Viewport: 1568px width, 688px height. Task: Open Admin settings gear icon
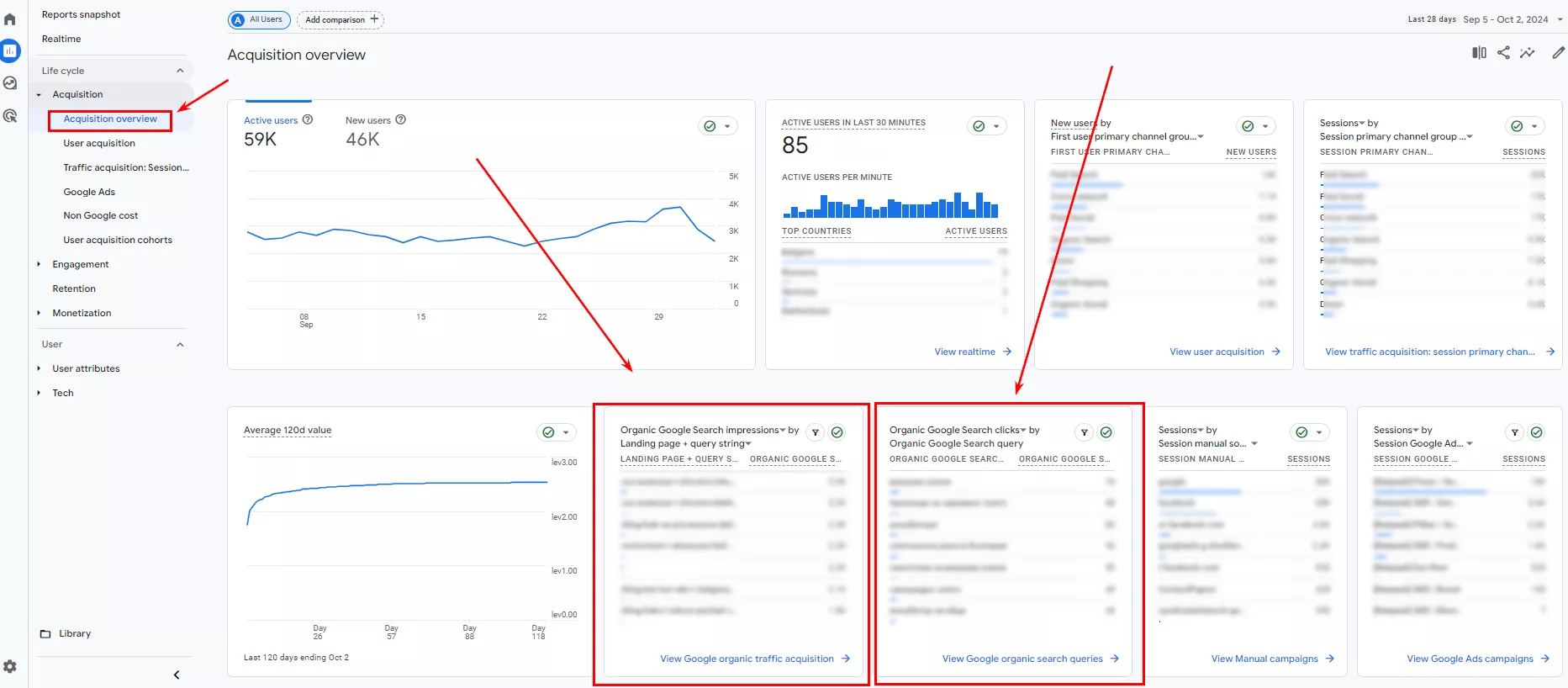(x=10, y=666)
